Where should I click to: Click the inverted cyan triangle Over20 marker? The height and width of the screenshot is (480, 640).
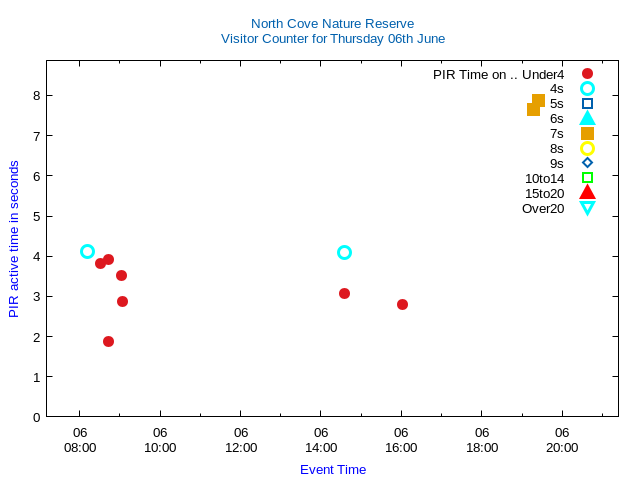(x=587, y=208)
